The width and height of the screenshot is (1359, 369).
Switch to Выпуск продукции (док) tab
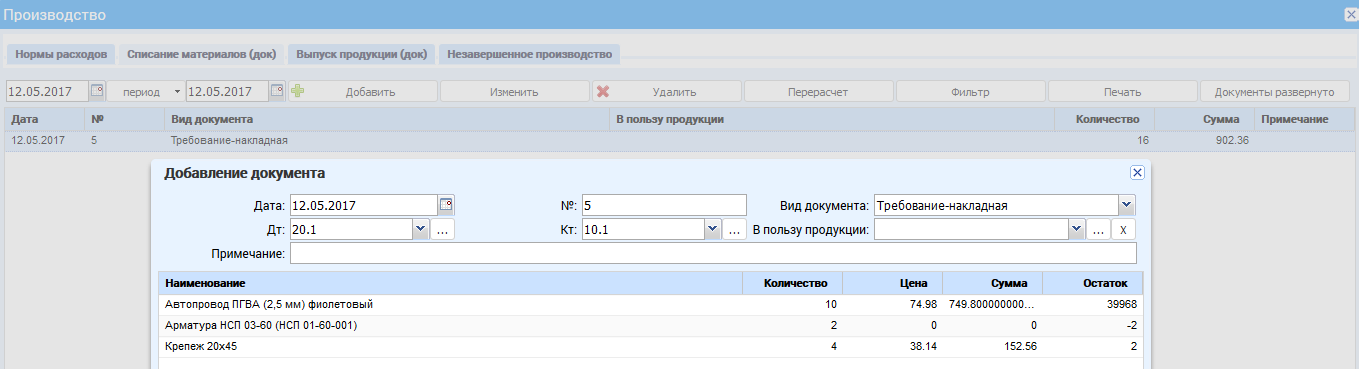359,54
